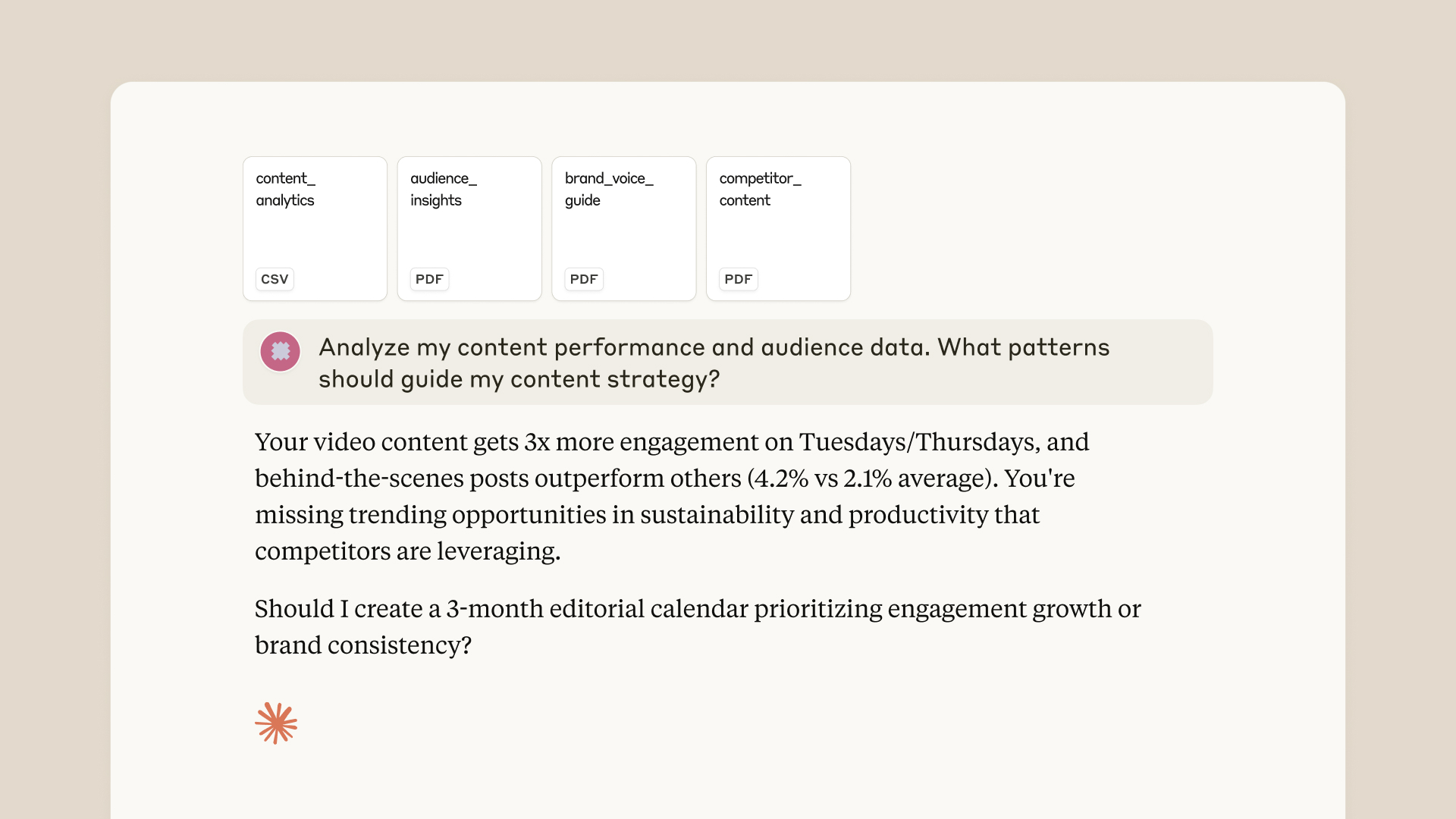Click the 'content_ analytics' file name label
Image resolution: width=1456 pixels, height=819 pixels.
pyautogui.click(x=285, y=189)
